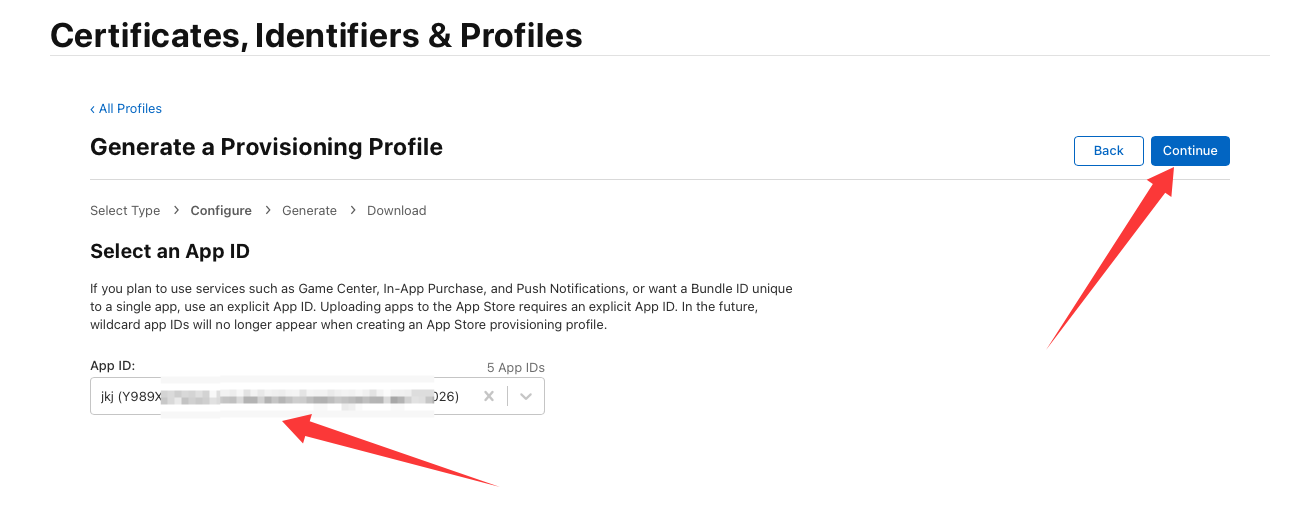This screenshot has width=1303, height=512.
Task: Click the chevron separator before Download
Action: pyautogui.click(x=352, y=210)
